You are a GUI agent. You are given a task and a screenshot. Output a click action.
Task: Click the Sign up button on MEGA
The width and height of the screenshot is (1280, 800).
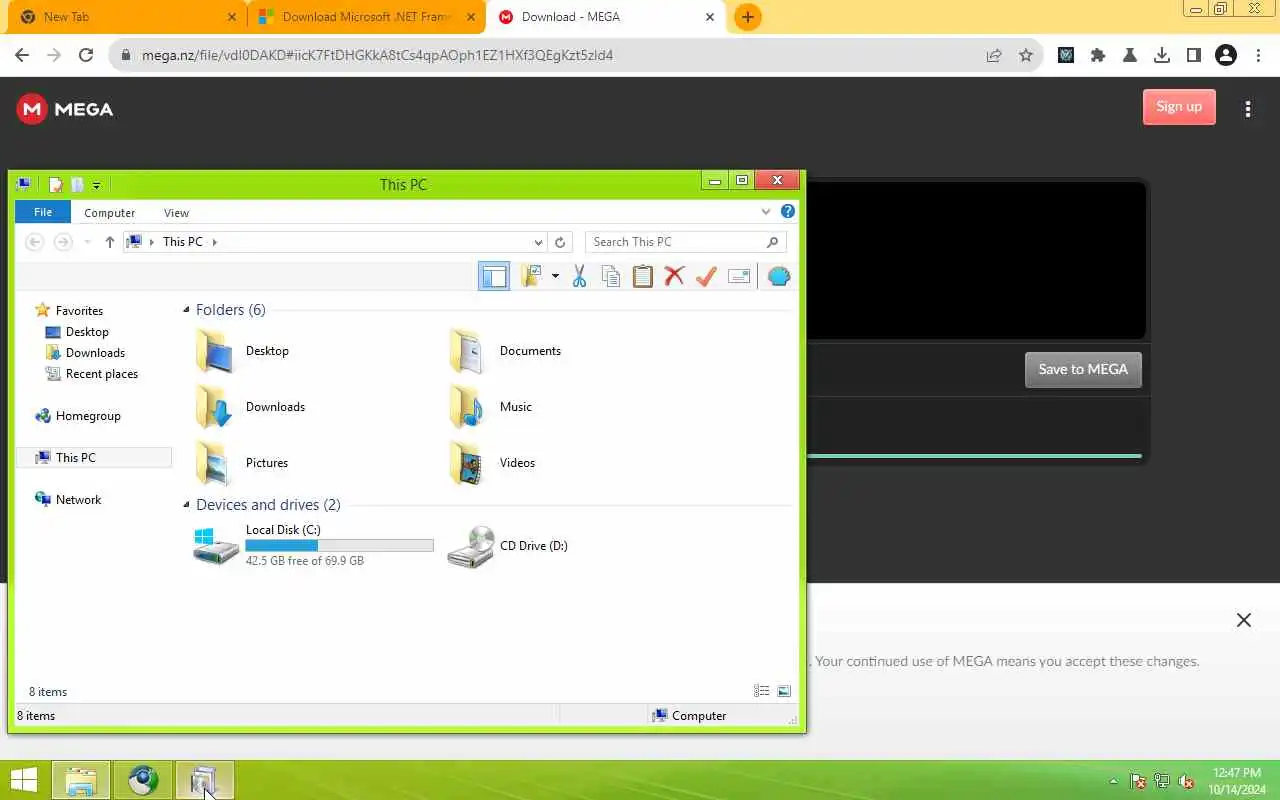tap(1179, 107)
